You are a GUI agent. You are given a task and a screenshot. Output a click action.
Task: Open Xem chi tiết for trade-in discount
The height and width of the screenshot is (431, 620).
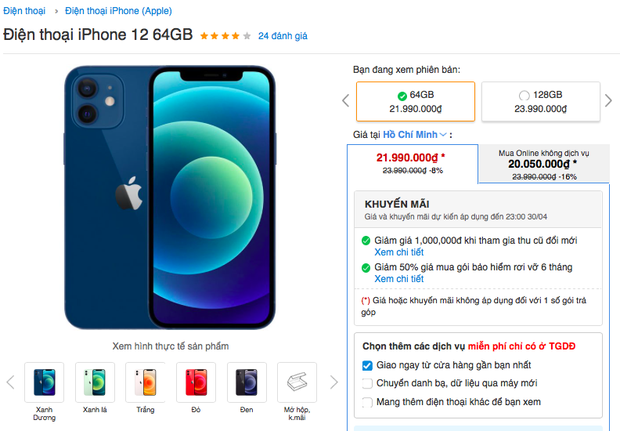pos(399,252)
